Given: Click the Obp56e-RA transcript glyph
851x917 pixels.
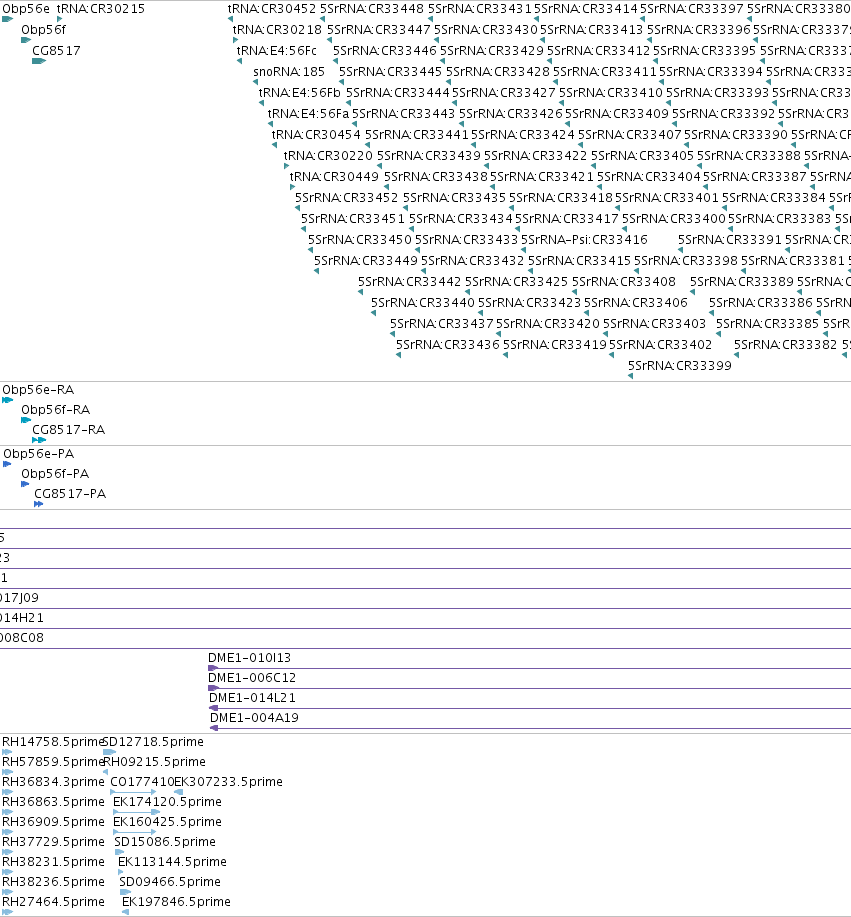Looking at the screenshot, I should click(7, 400).
